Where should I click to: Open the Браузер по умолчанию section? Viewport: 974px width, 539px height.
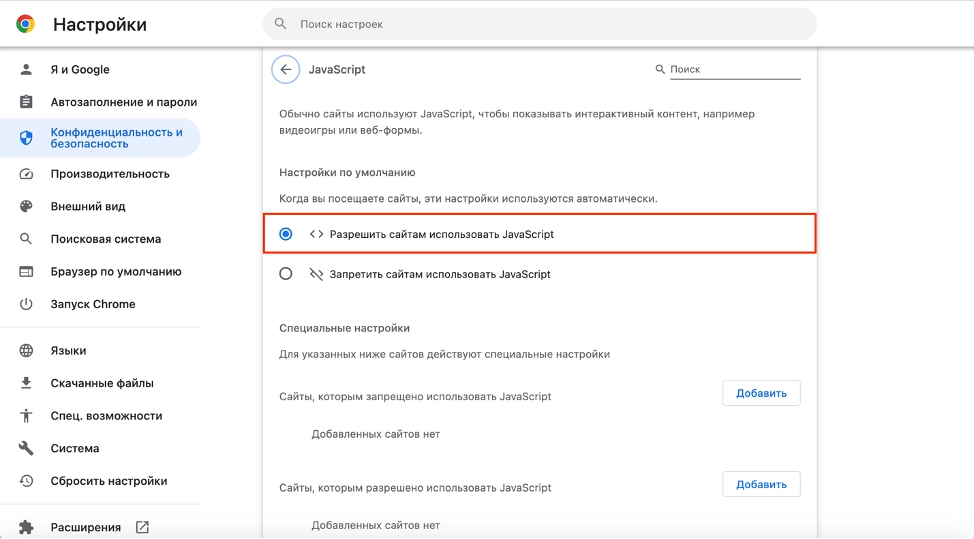(115, 272)
